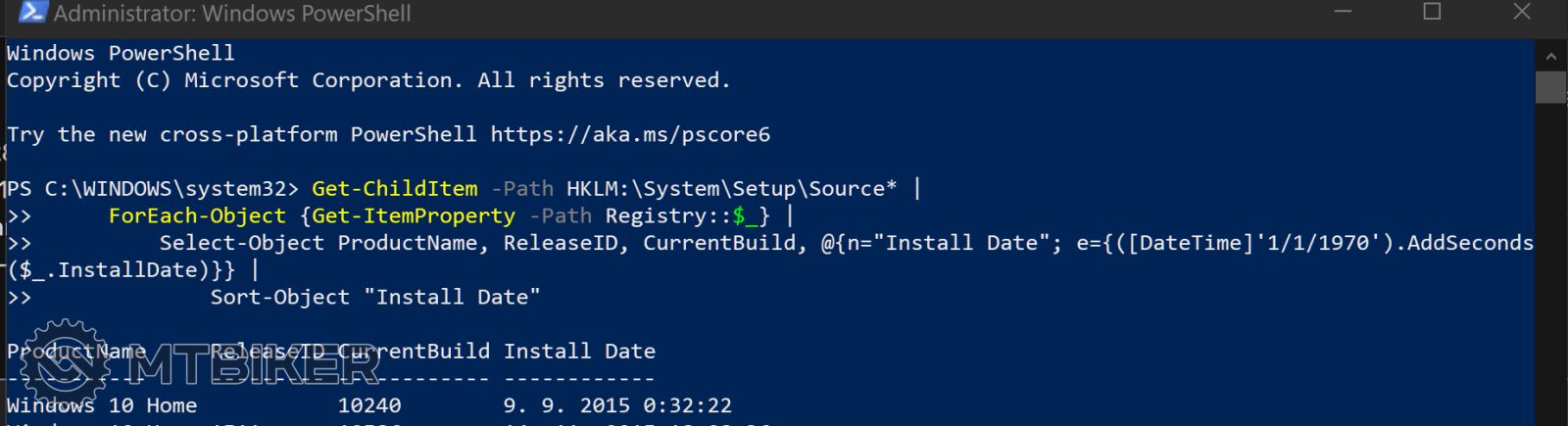This screenshot has height=426, width=1568.
Task: Click the vertical scrollbar thumb
Action: [1550, 86]
